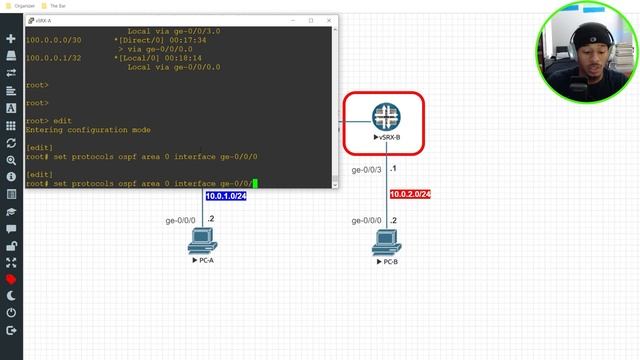Open Startup-configs (text lines icon)
This screenshot has height=360, width=640.
coord(11,91)
